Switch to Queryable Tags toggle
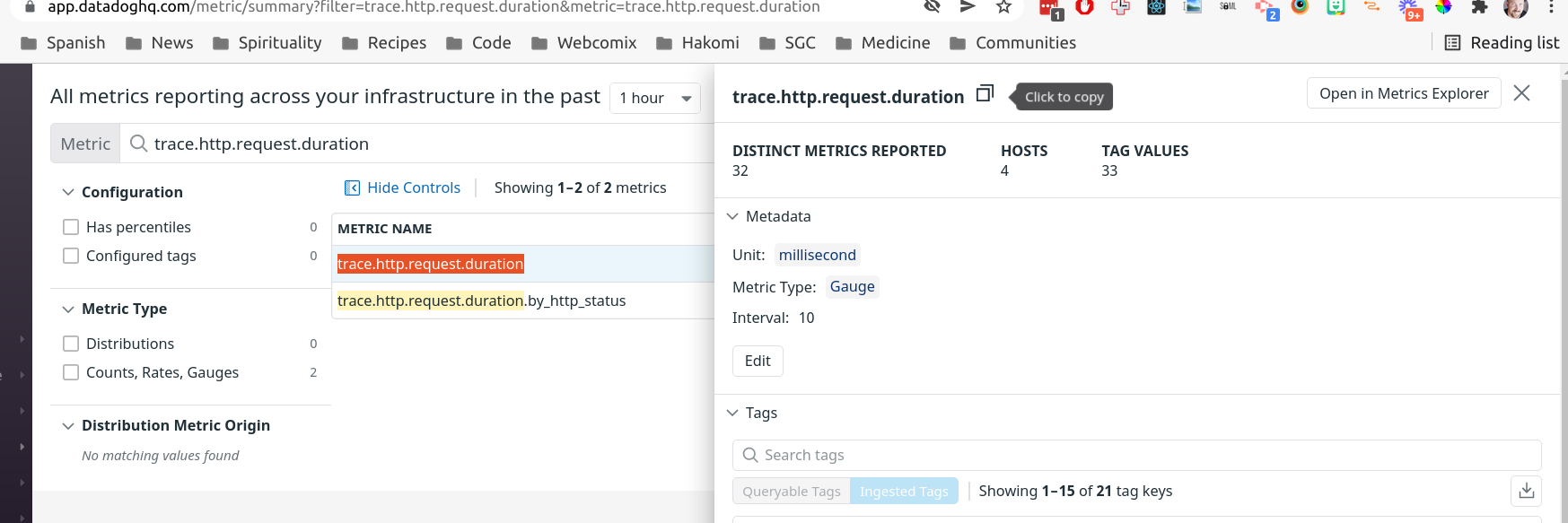Viewport: 1568px width, 523px height. (x=792, y=491)
